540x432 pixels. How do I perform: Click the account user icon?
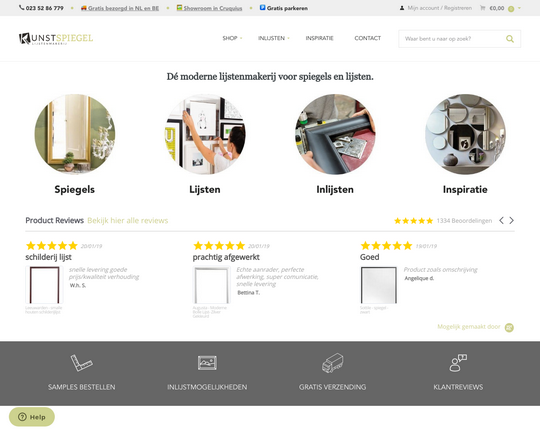click(402, 8)
